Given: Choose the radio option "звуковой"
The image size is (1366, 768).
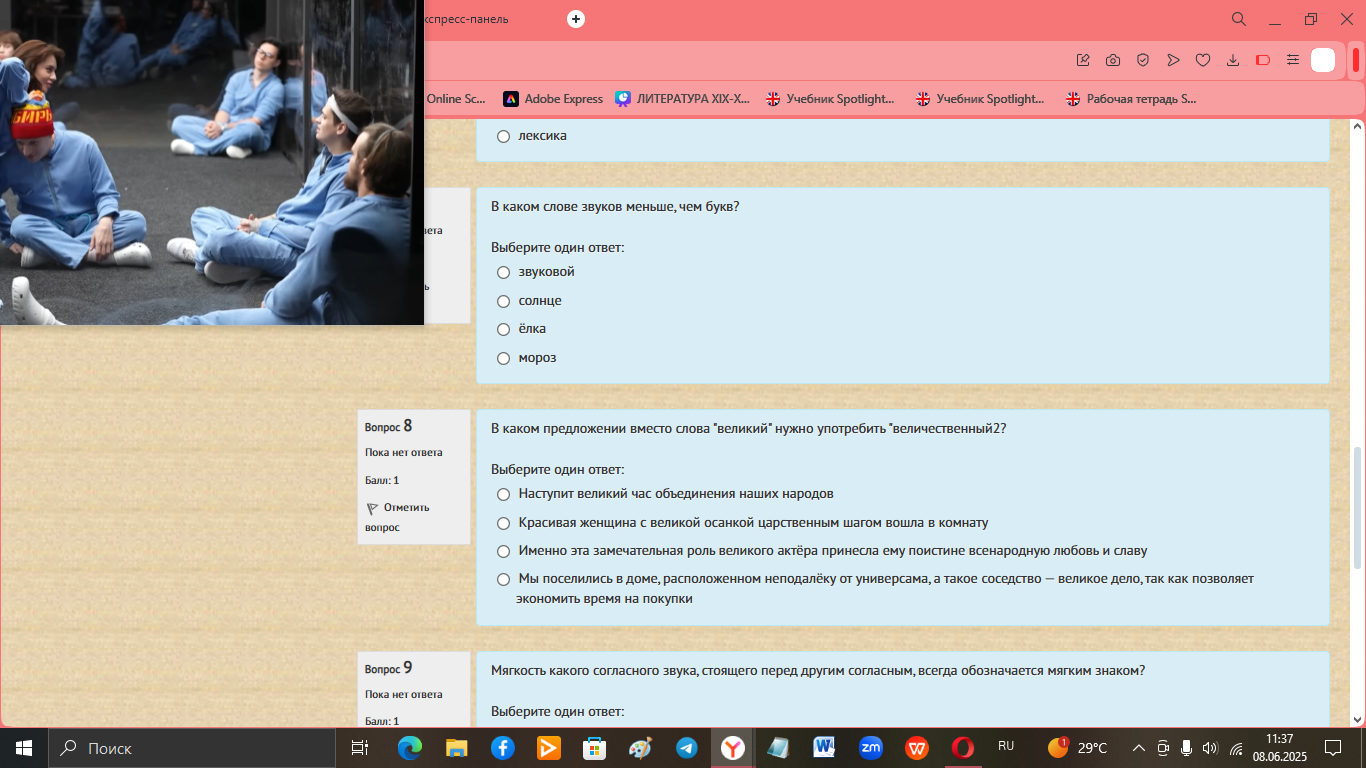Looking at the screenshot, I should (x=504, y=272).
